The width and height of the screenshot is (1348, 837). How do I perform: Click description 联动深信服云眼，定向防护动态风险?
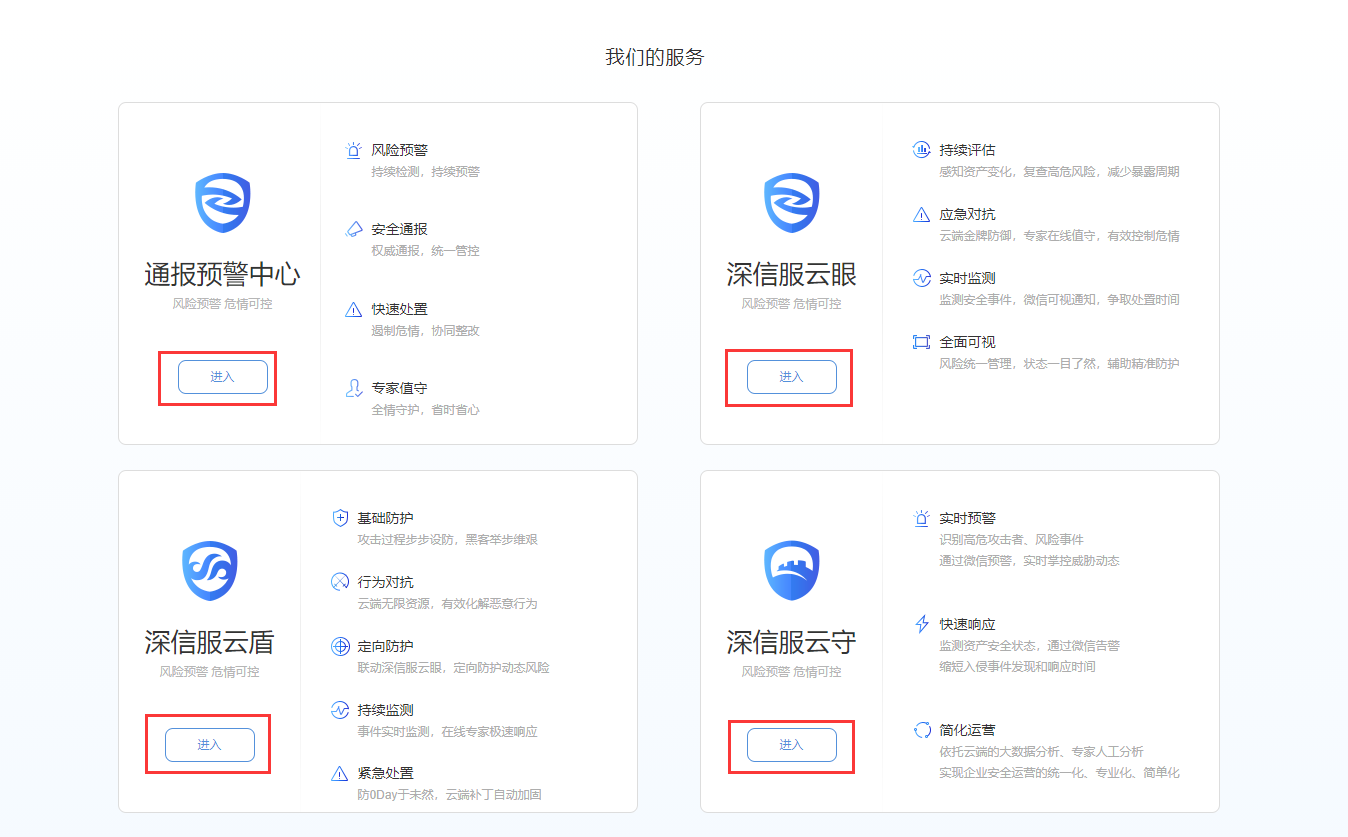(x=453, y=668)
